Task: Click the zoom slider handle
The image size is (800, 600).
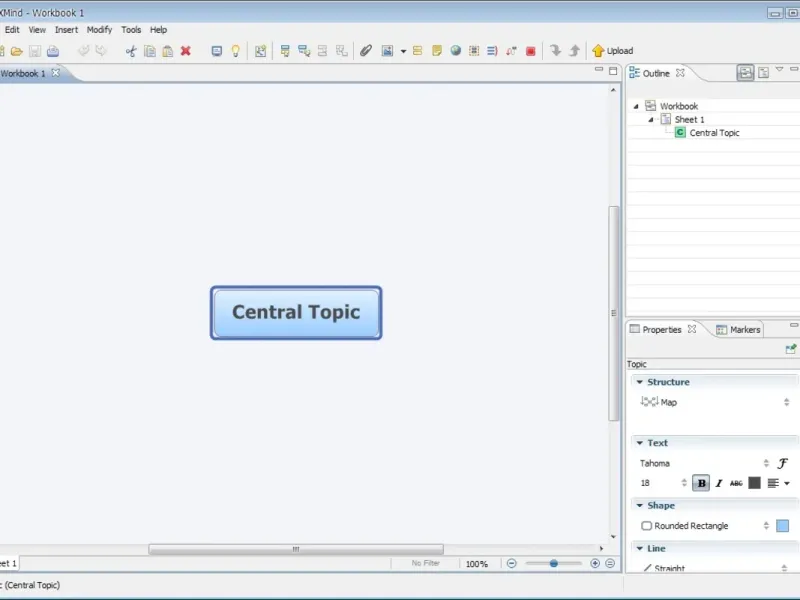Action: coord(554,563)
